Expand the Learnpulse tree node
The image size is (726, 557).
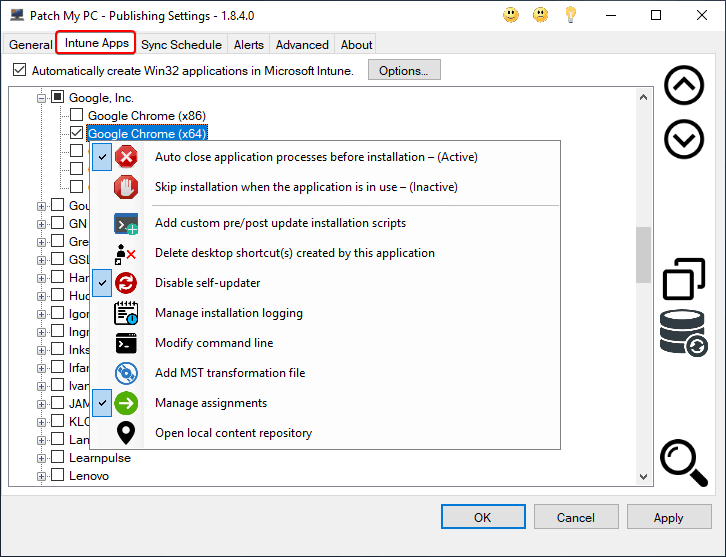[41, 458]
